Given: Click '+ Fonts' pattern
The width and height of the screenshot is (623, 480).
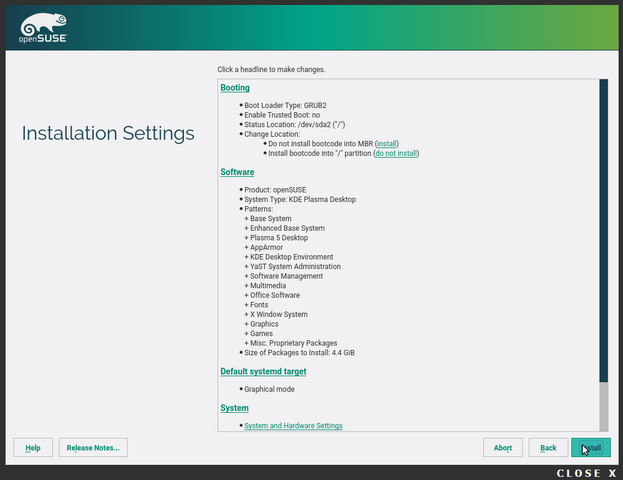Looking at the screenshot, I should coord(256,304).
